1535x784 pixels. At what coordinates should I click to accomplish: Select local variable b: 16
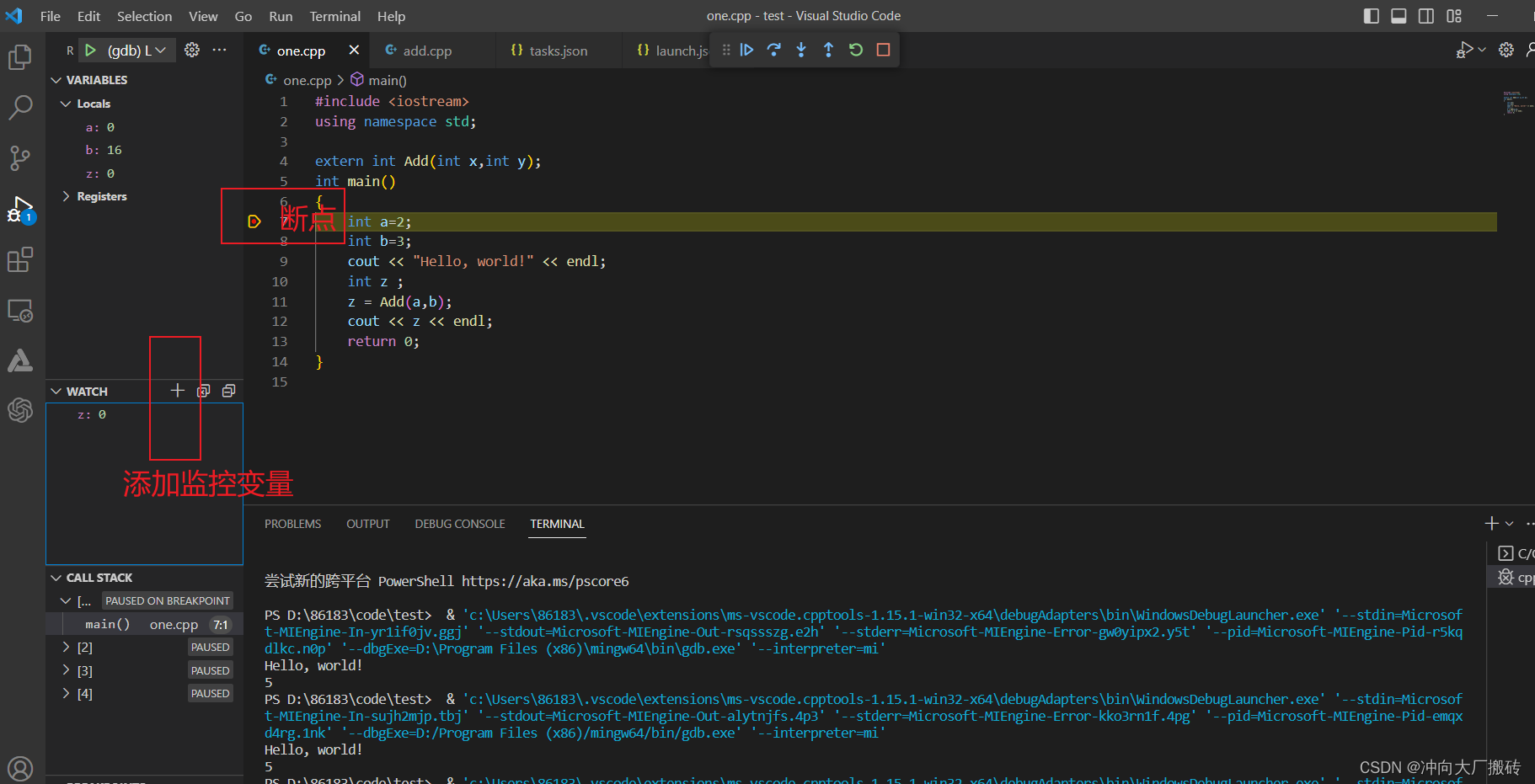(145, 150)
